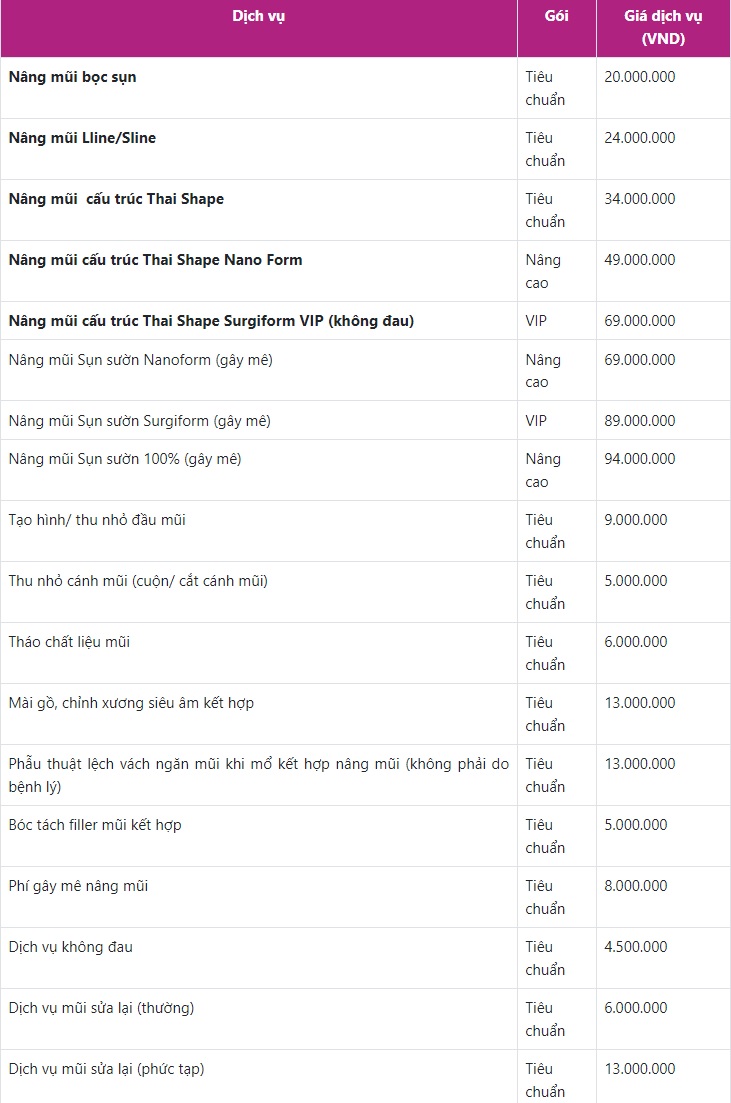Viewport: 731px width, 1103px height.
Task: Click the Thai Shape Surgiform VIP service
Action: click(211, 321)
